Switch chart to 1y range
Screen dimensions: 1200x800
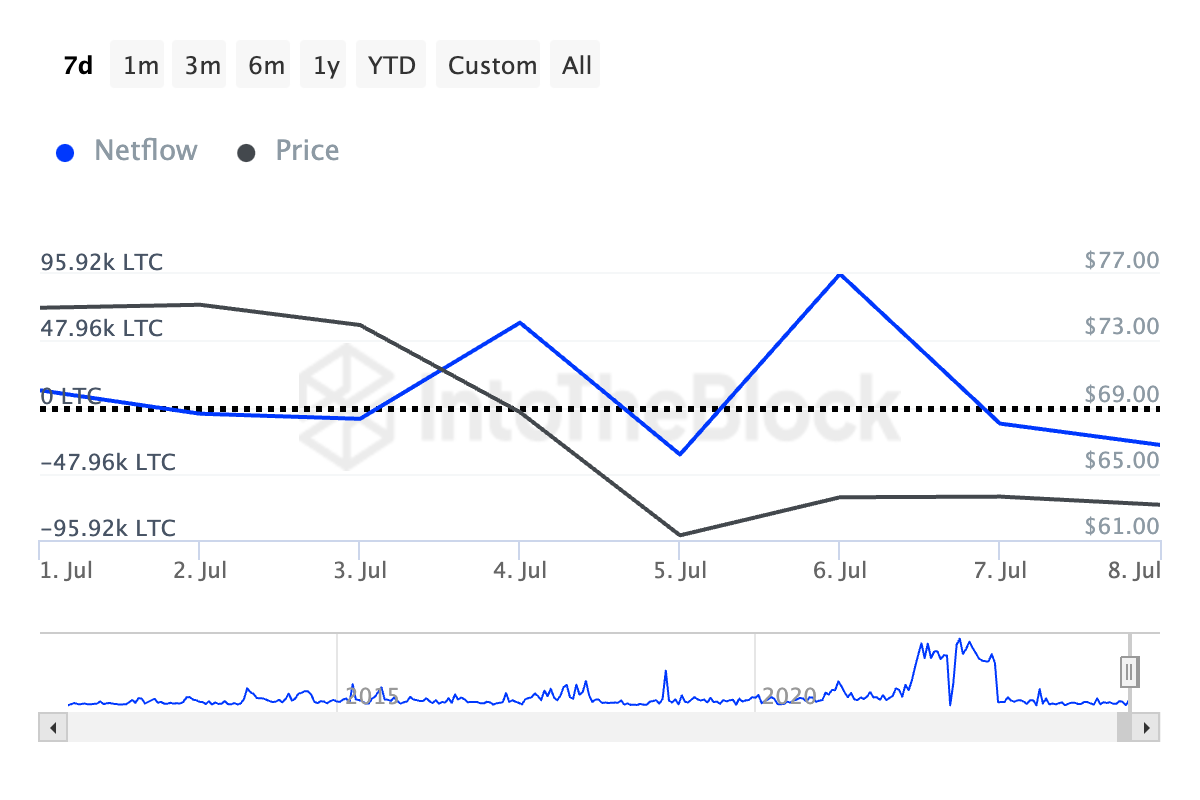pyautogui.click(x=326, y=66)
